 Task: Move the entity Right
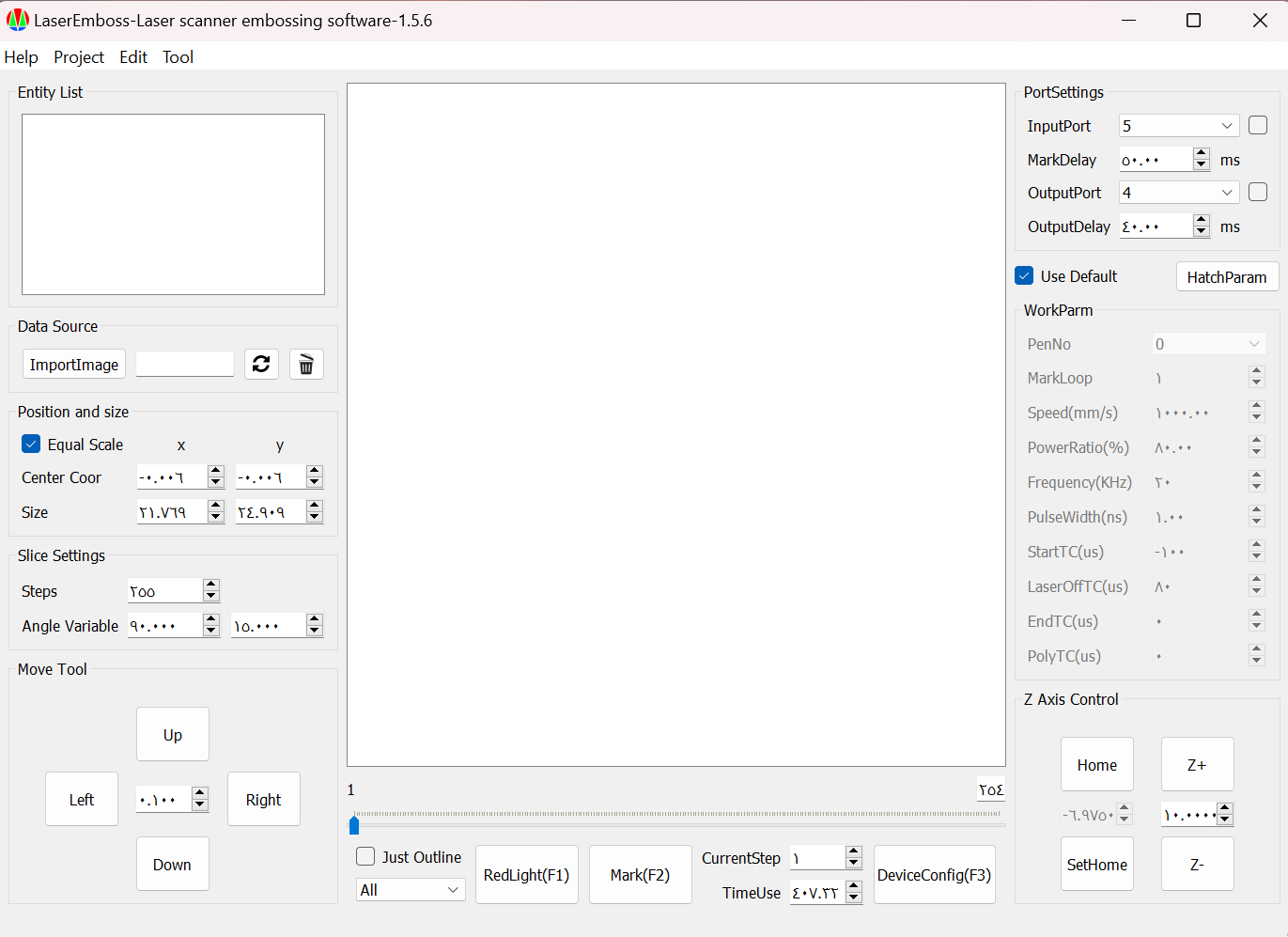click(x=264, y=799)
